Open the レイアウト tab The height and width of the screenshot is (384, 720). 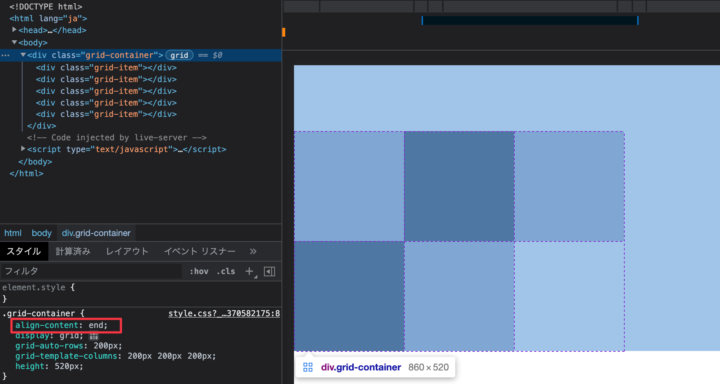(x=127, y=251)
